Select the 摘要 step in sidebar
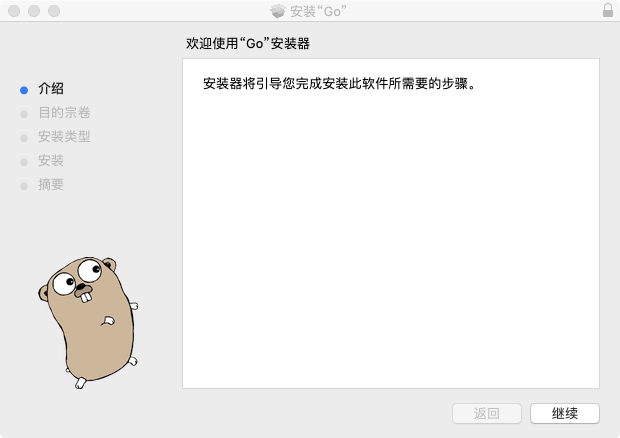Viewport: 620px width, 438px height. point(51,185)
